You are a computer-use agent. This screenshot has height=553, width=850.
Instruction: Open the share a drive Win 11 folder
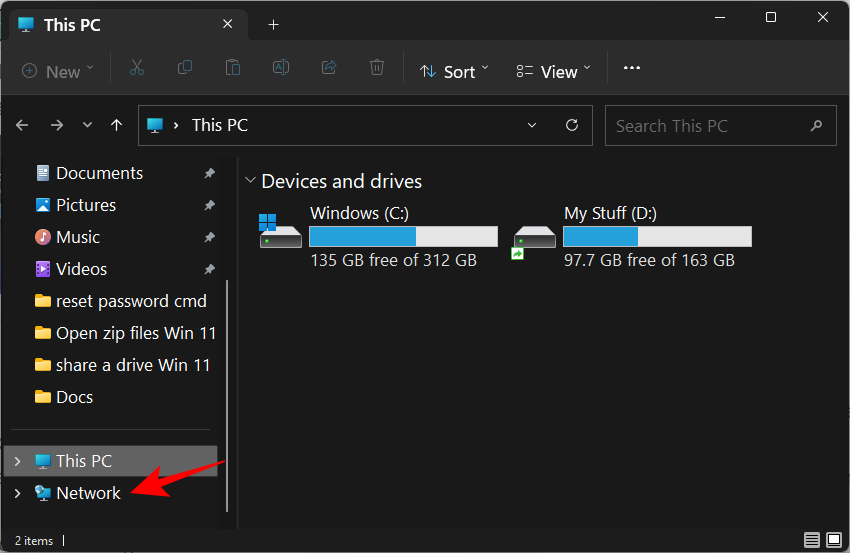pos(133,365)
